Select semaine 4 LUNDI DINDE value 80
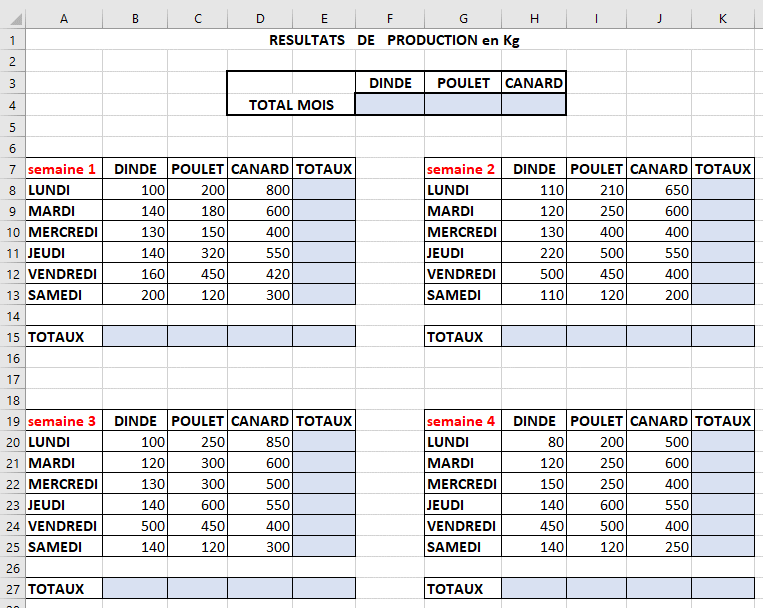 pyautogui.click(x=533, y=442)
